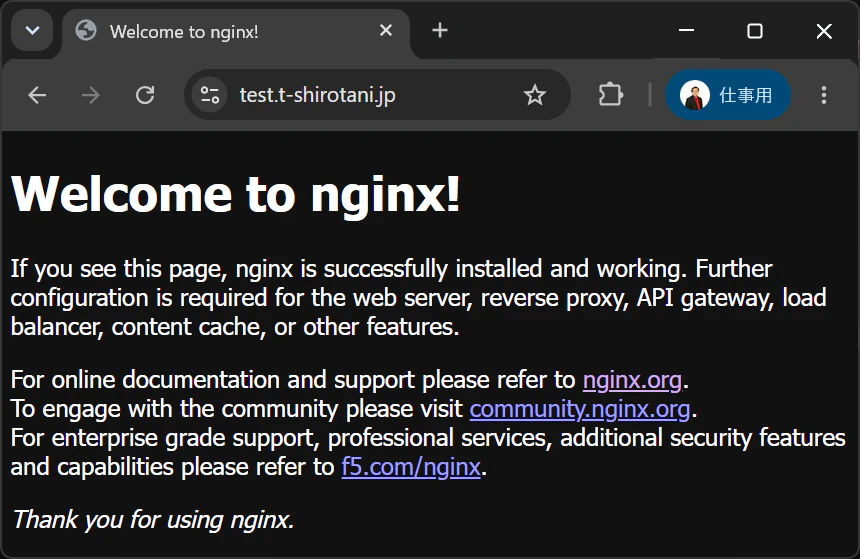Screen dimensions: 860x559
Task: Close the Welcome to nginx! tab
Action: 386,30
